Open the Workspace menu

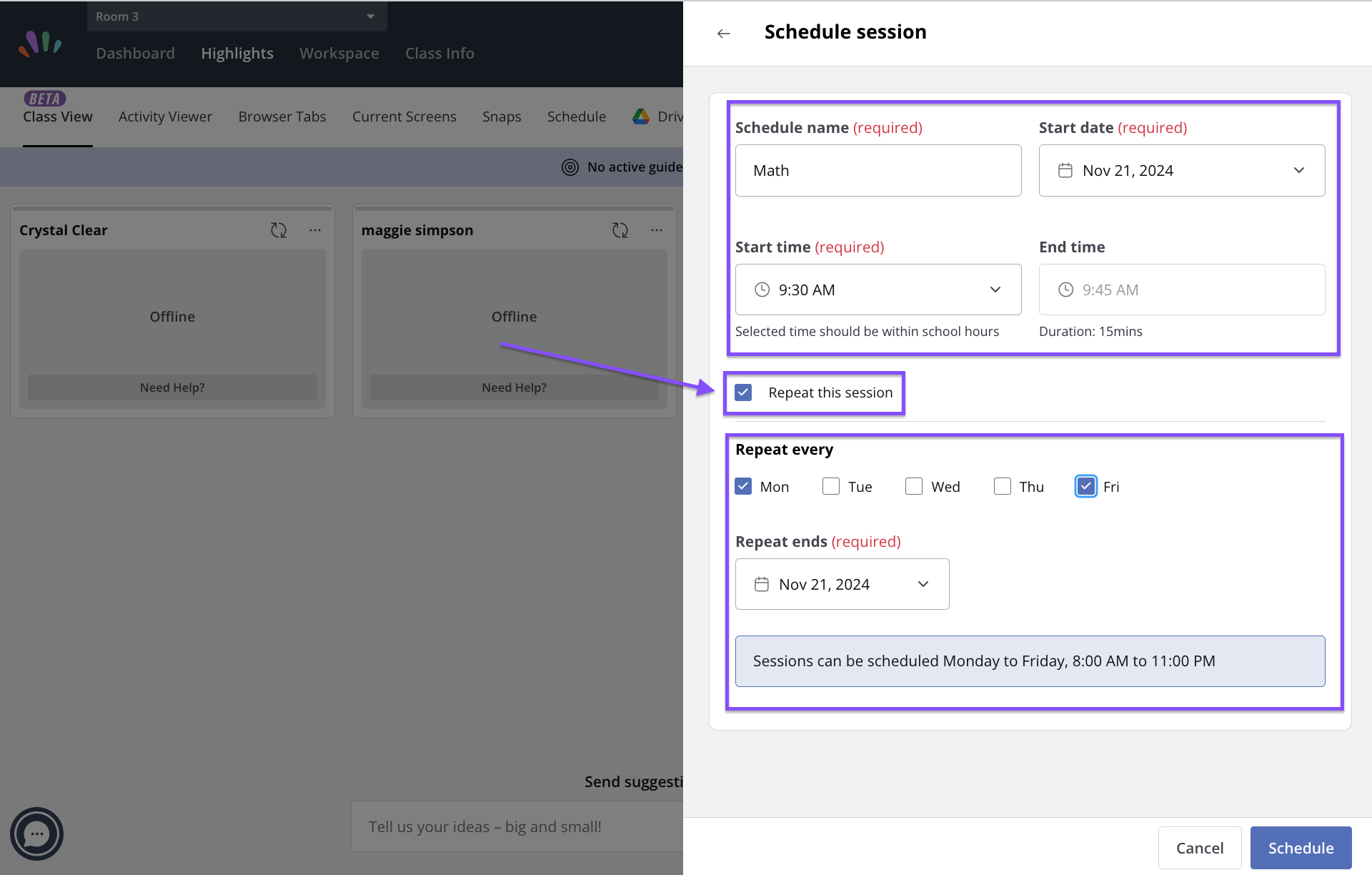click(x=339, y=54)
